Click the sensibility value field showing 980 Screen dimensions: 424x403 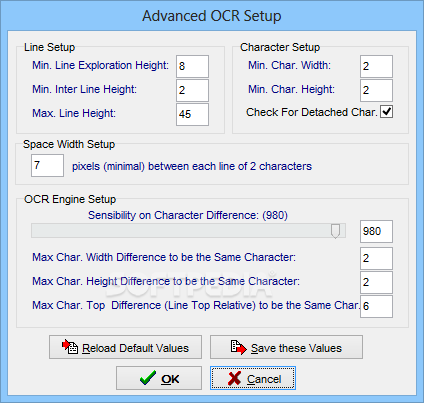pyautogui.click(x=376, y=231)
